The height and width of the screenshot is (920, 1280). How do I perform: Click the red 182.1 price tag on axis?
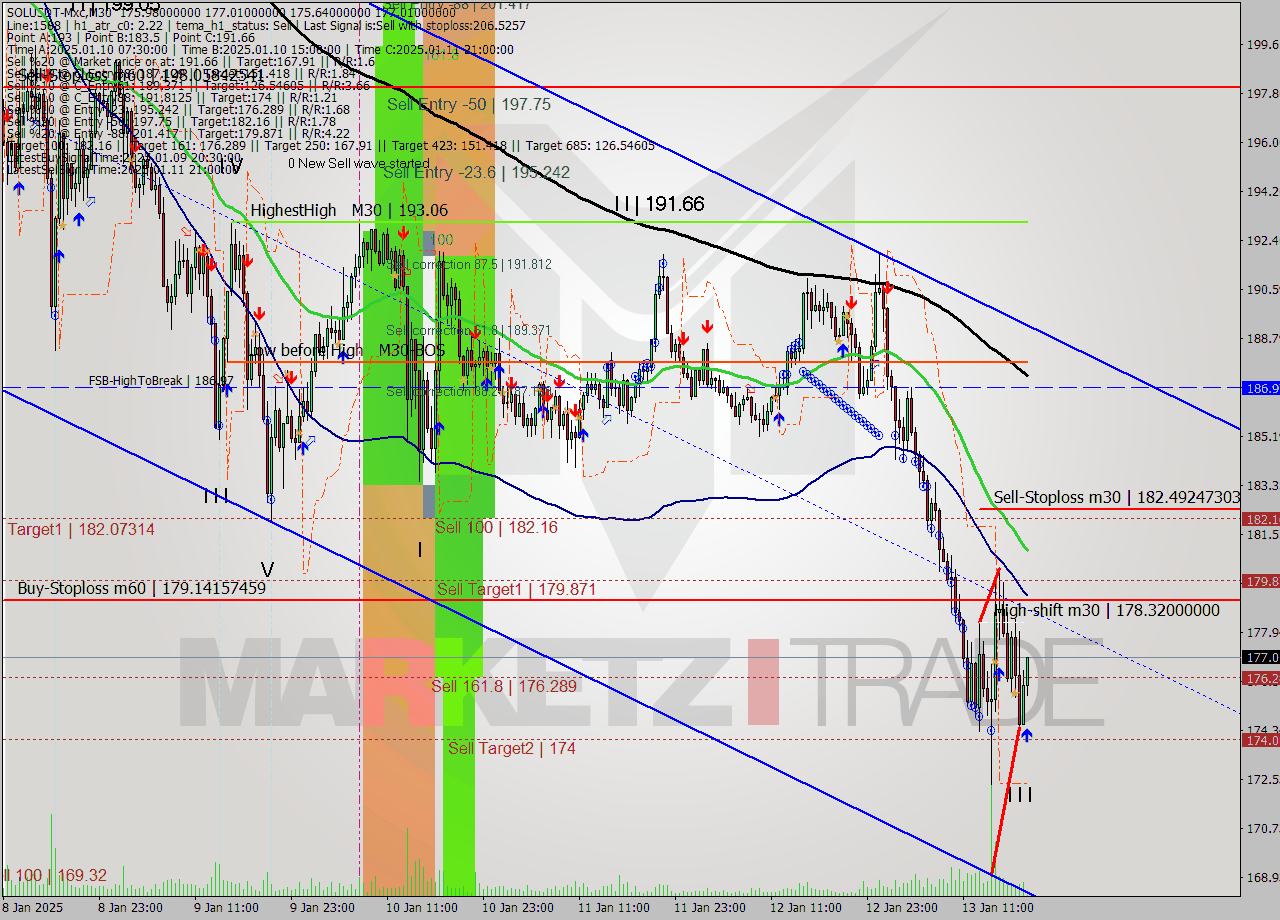pos(1259,519)
